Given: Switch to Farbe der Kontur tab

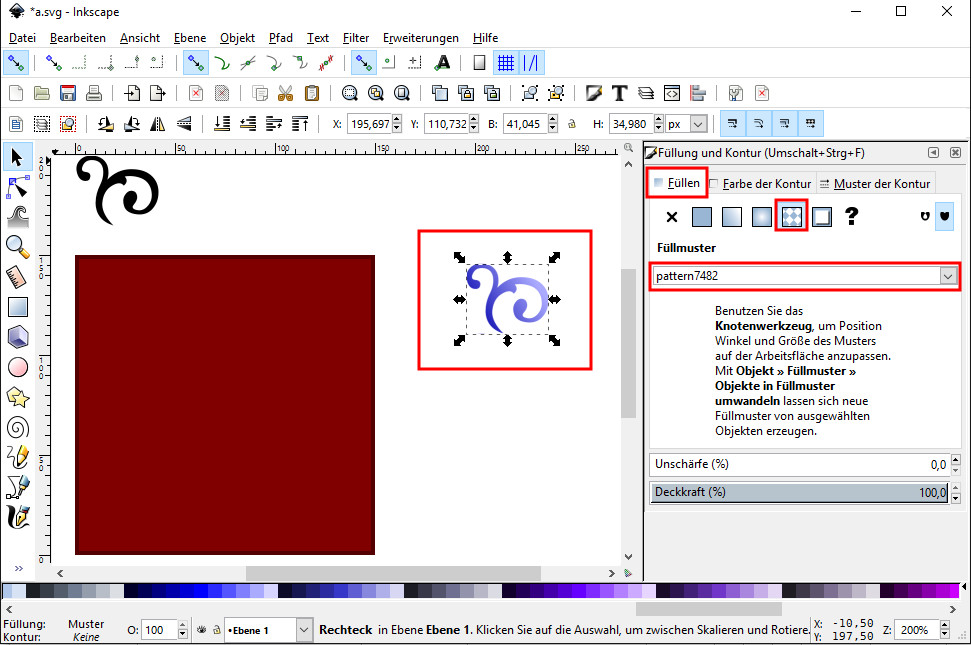Looking at the screenshot, I should [765, 183].
